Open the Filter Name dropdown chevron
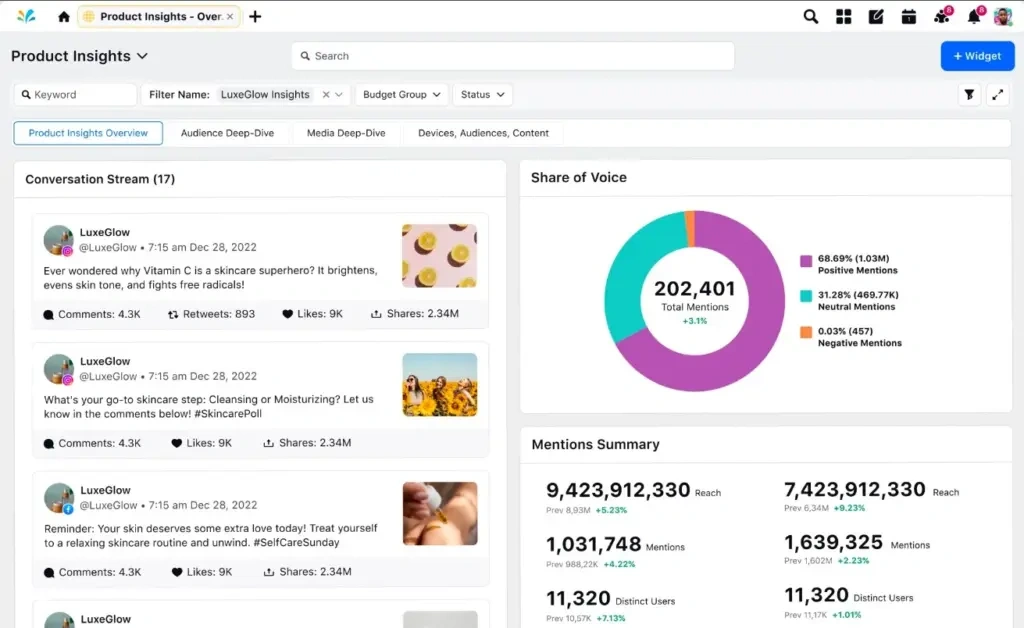Image resolution: width=1024 pixels, height=628 pixels. (x=339, y=95)
